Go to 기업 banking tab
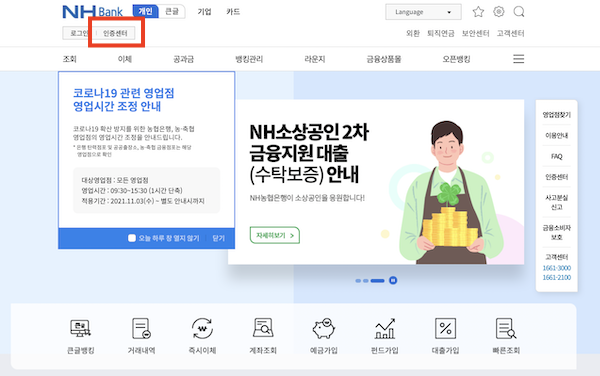Image resolution: width=600 pixels, height=376 pixels. [204, 12]
